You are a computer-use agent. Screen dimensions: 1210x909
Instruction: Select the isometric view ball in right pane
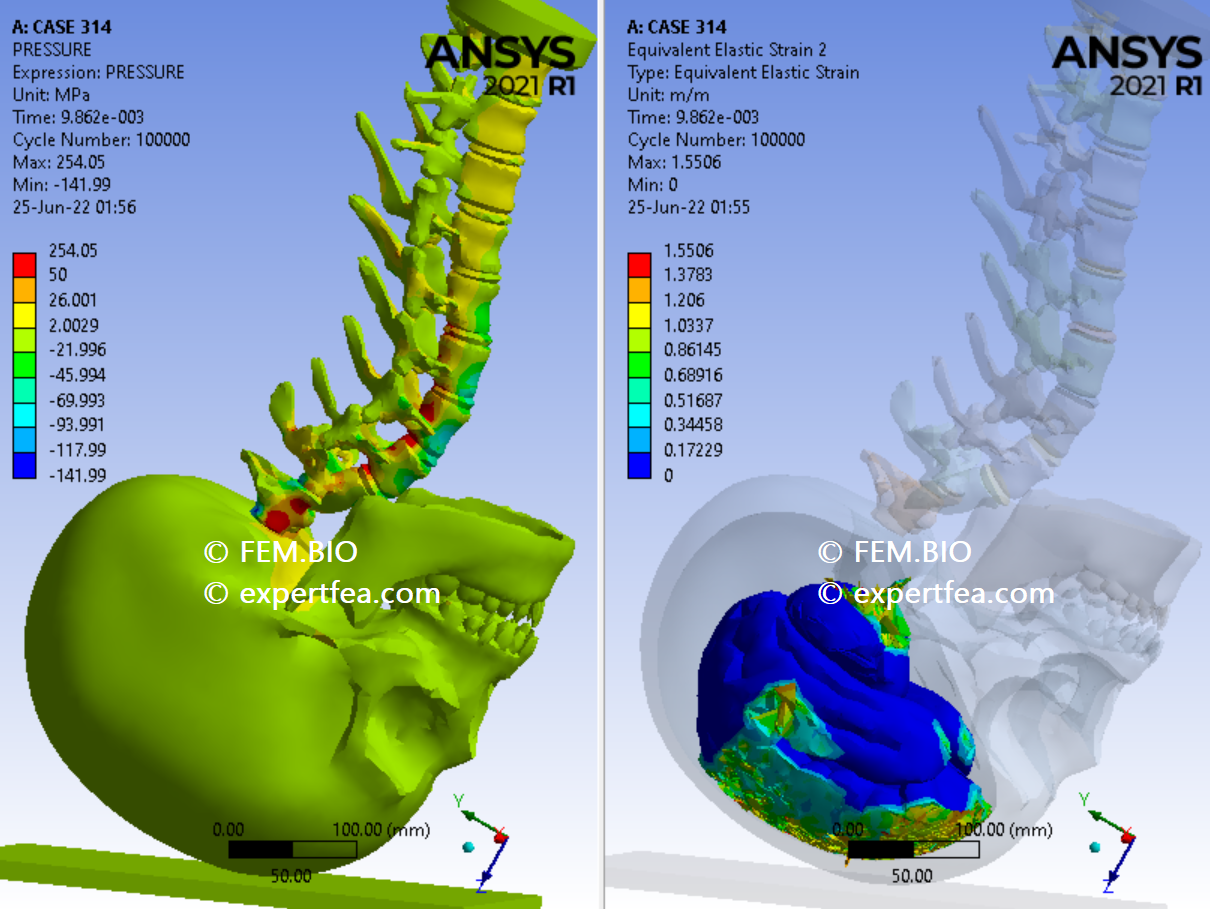[1094, 847]
